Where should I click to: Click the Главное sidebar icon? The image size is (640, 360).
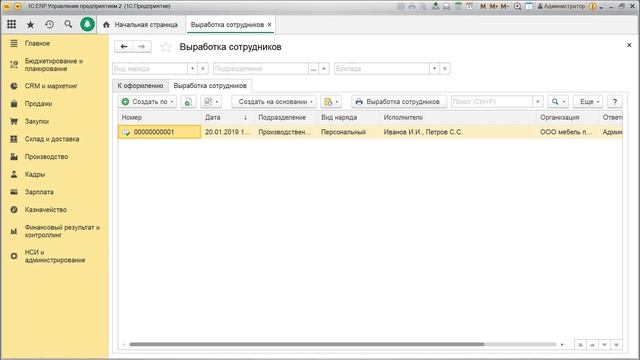[x=14, y=43]
